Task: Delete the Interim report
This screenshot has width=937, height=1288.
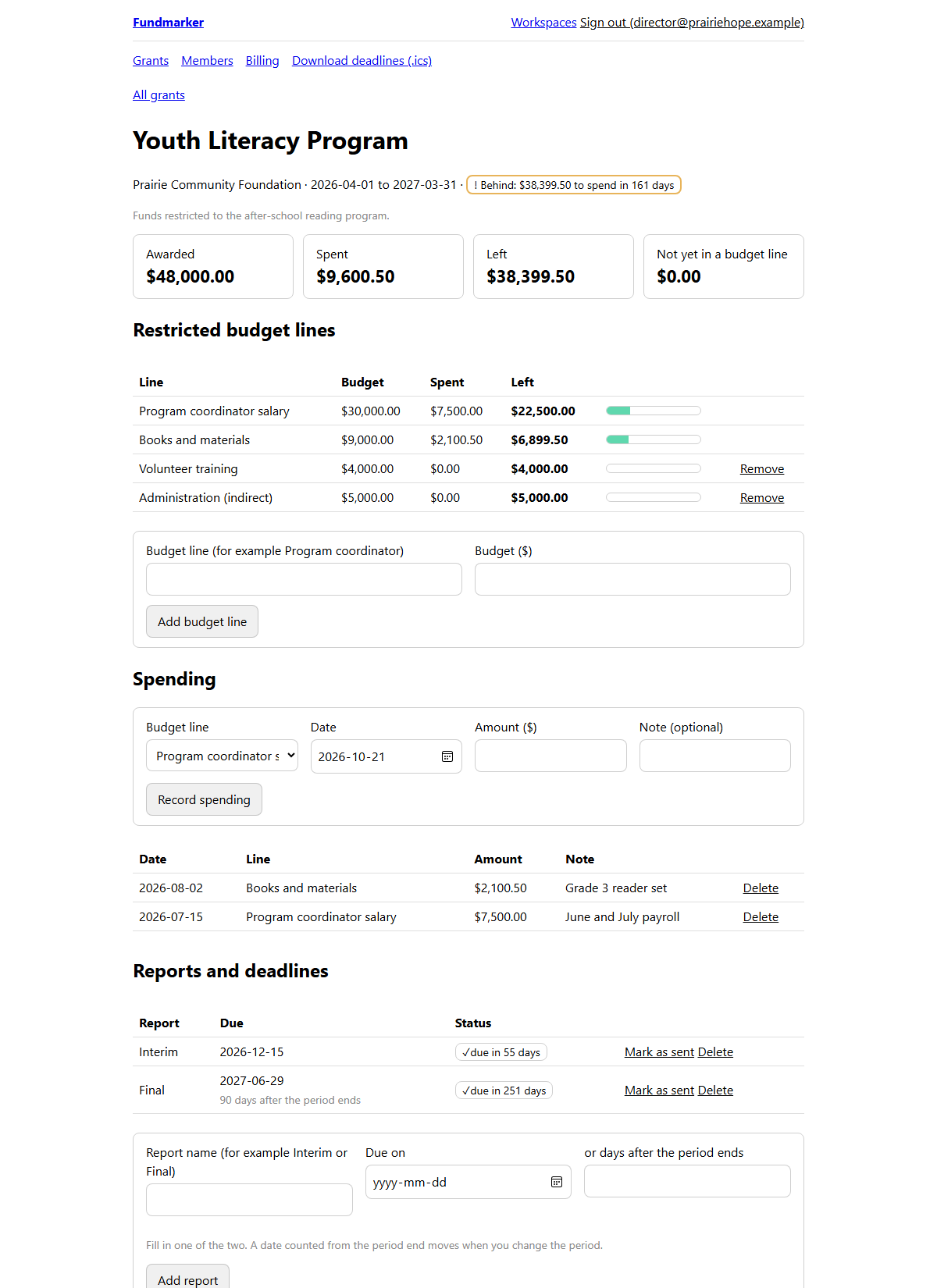Action: [x=715, y=1052]
